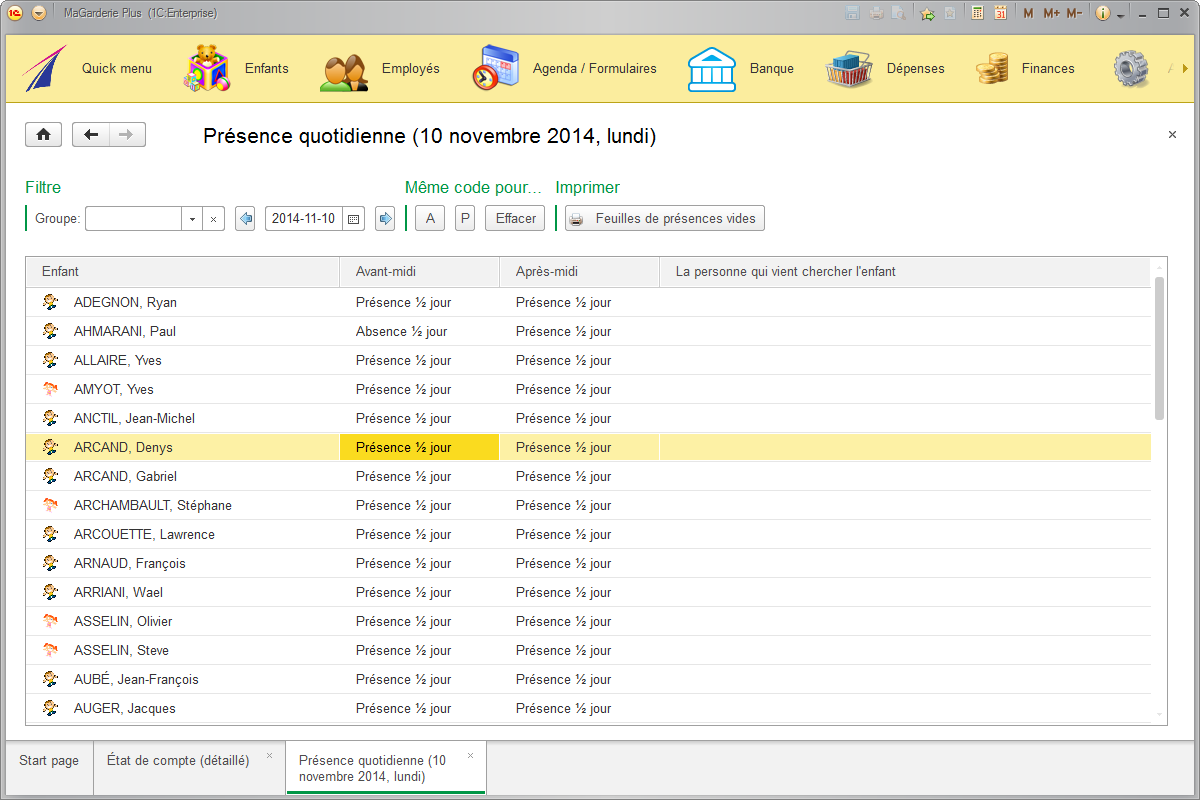The width and height of the screenshot is (1200, 800).
Task: Open the Groupe dropdown list
Action: (191, 218)
